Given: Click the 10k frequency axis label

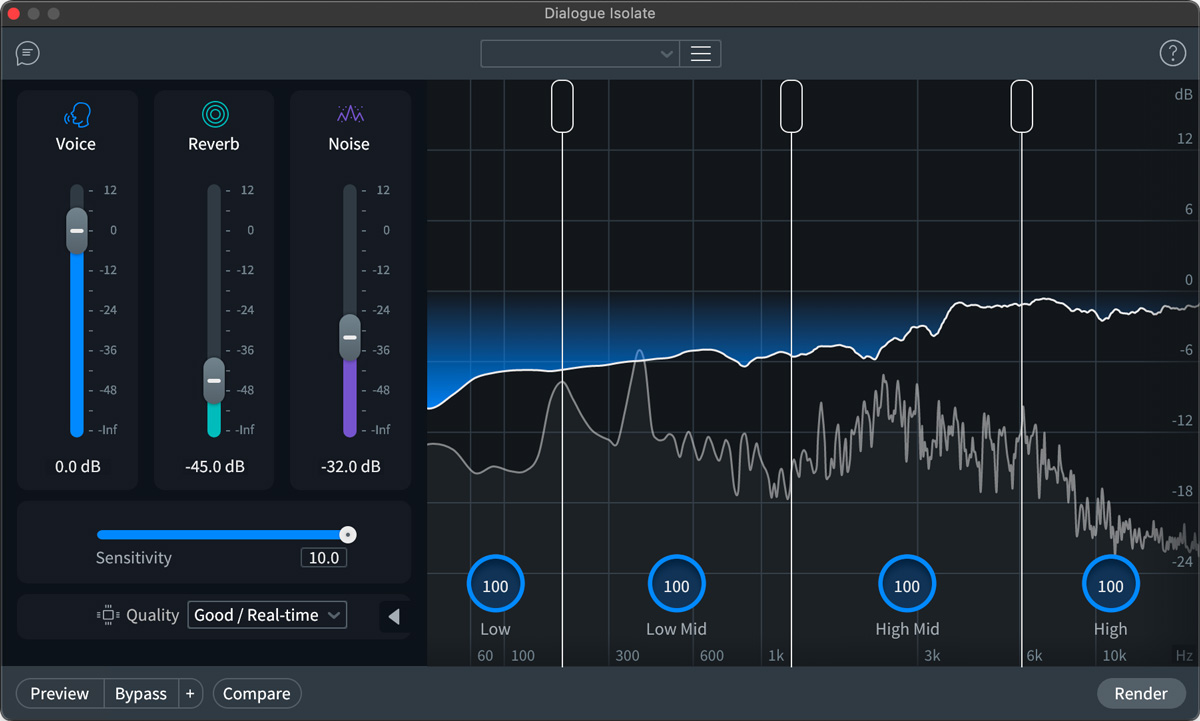Looking at the screenshot, I should pos(1114,656).
